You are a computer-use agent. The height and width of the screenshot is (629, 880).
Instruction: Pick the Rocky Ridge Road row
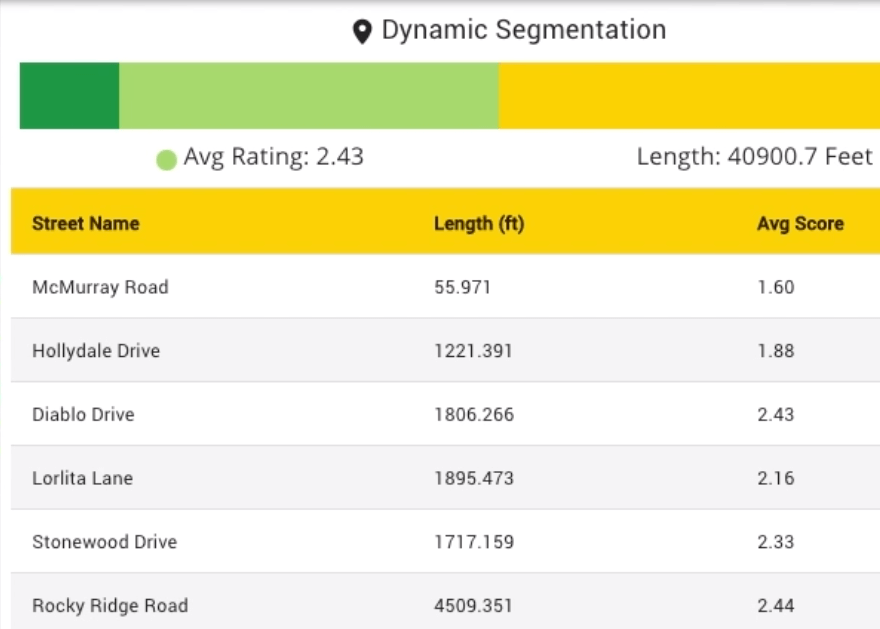[x=446, y=602]
